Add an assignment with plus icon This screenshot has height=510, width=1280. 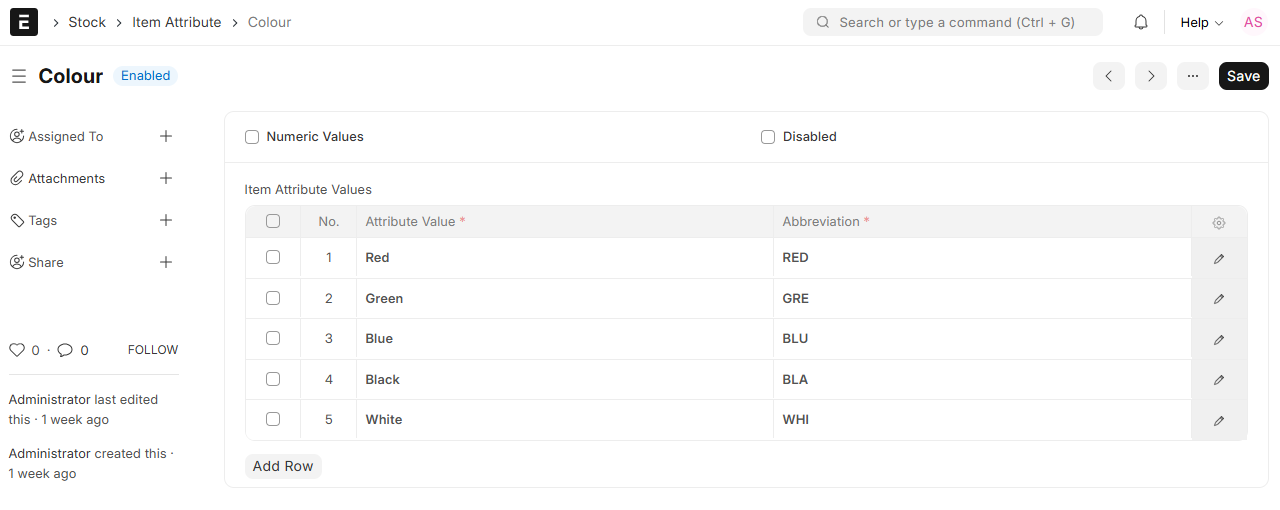166,136
